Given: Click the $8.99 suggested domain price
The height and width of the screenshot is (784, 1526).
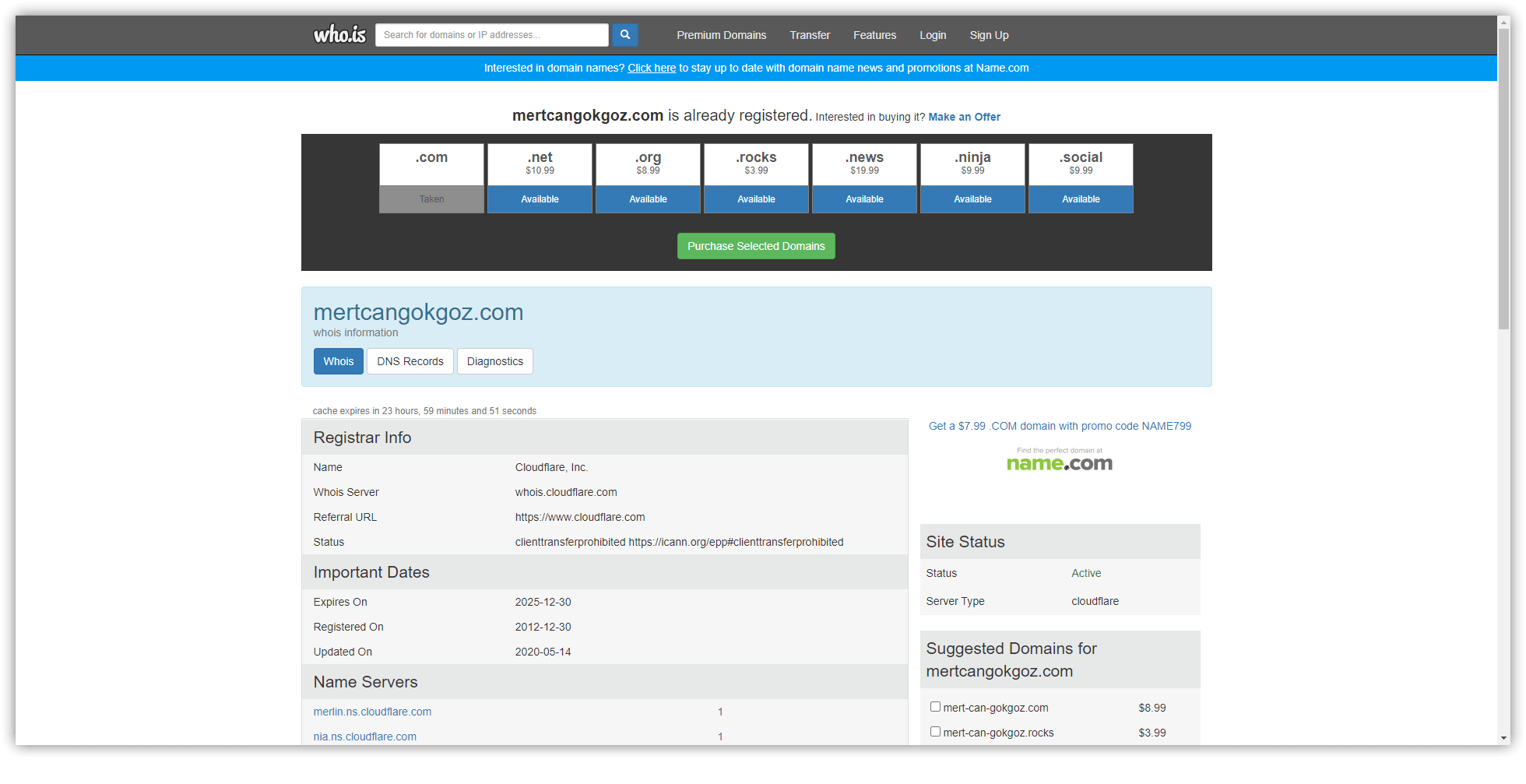Looking at the screenshot, I should pyautogui.click(x=1152, y=708).
